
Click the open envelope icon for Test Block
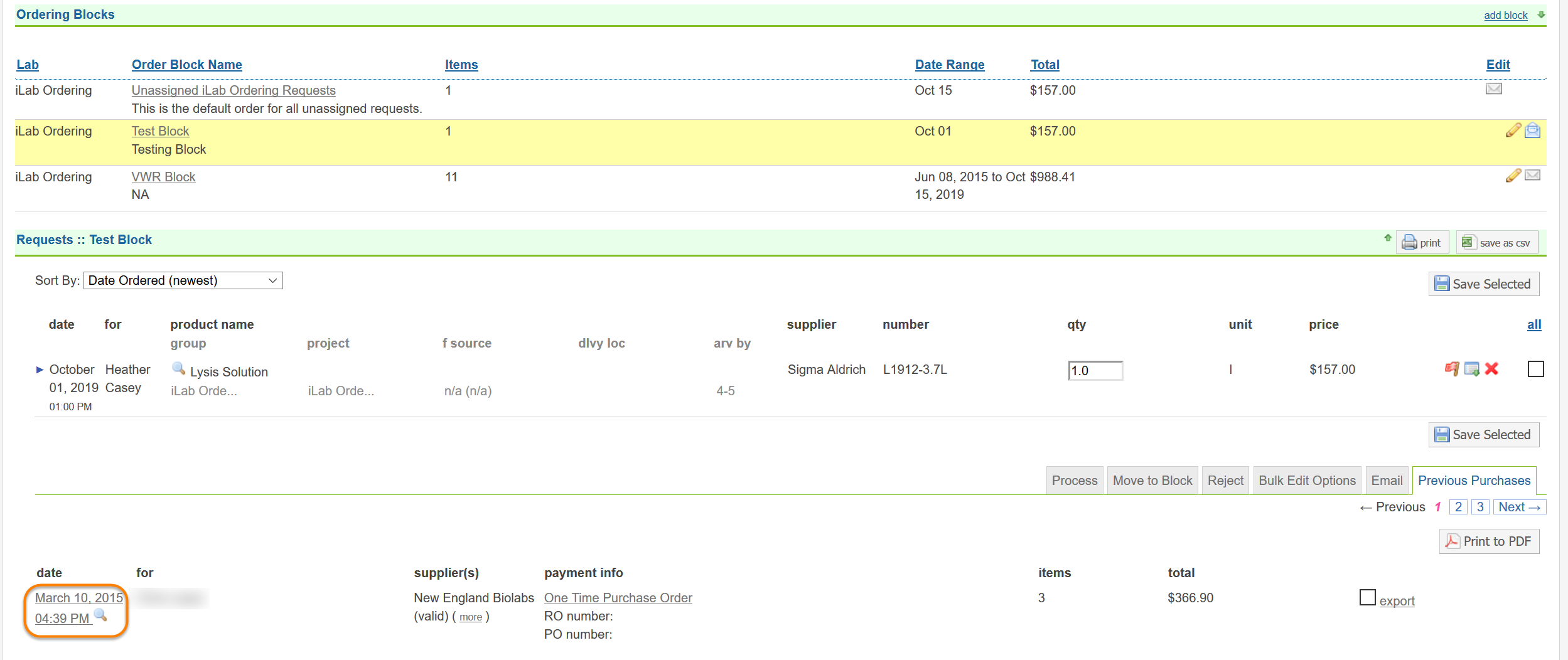pyautogui.click(x=1533, y=130)
